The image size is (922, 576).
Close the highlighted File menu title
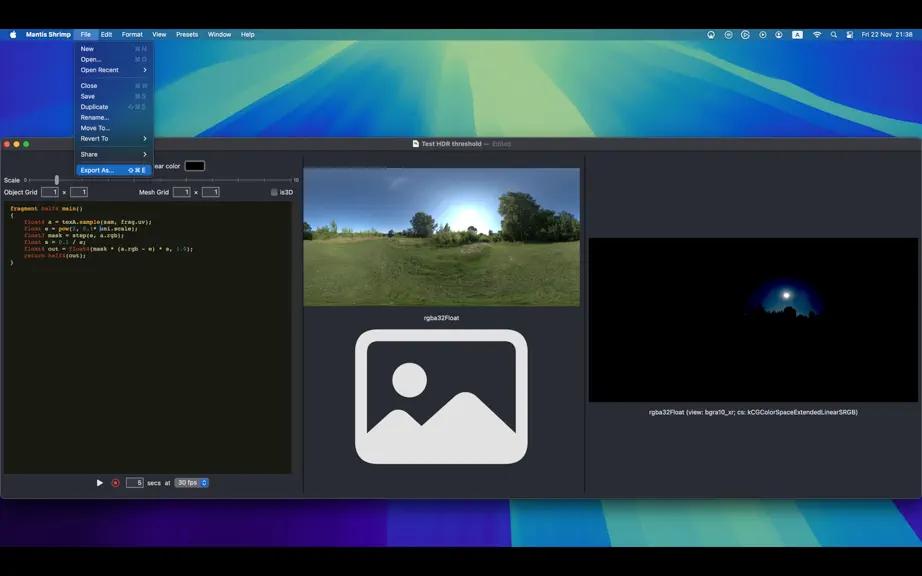(86, 35)
